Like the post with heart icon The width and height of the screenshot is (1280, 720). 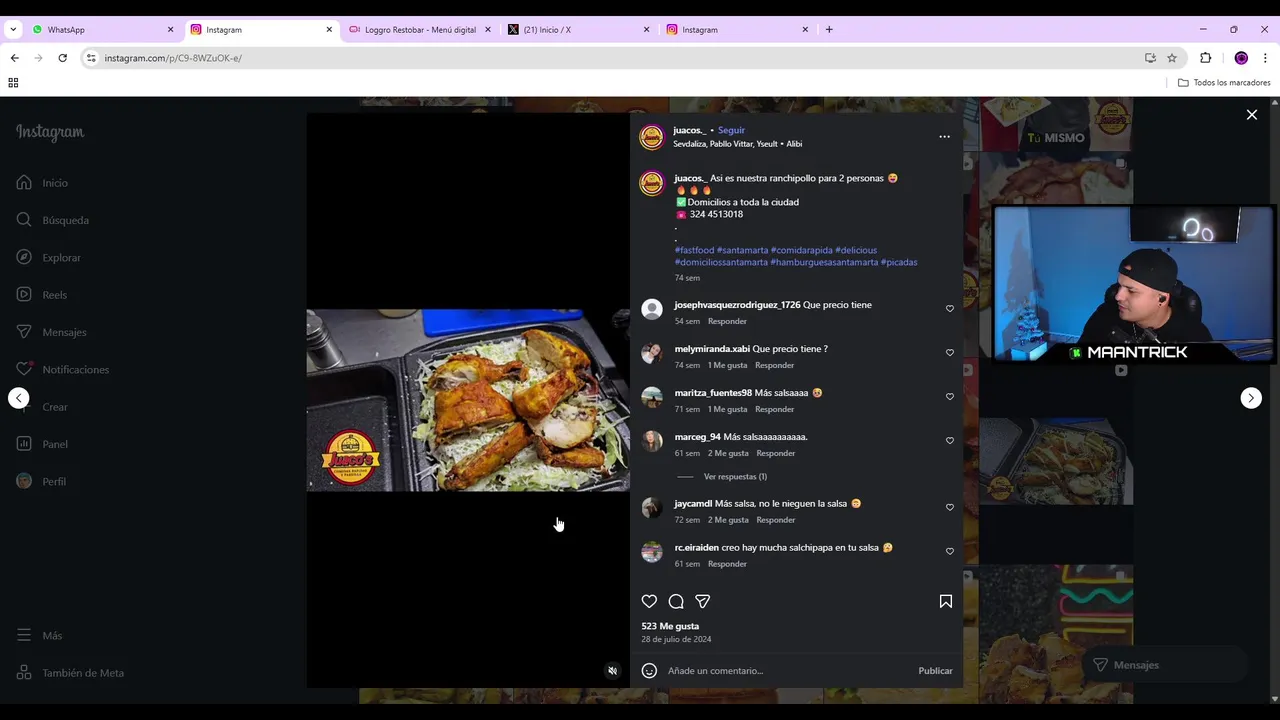pos(649,601)
